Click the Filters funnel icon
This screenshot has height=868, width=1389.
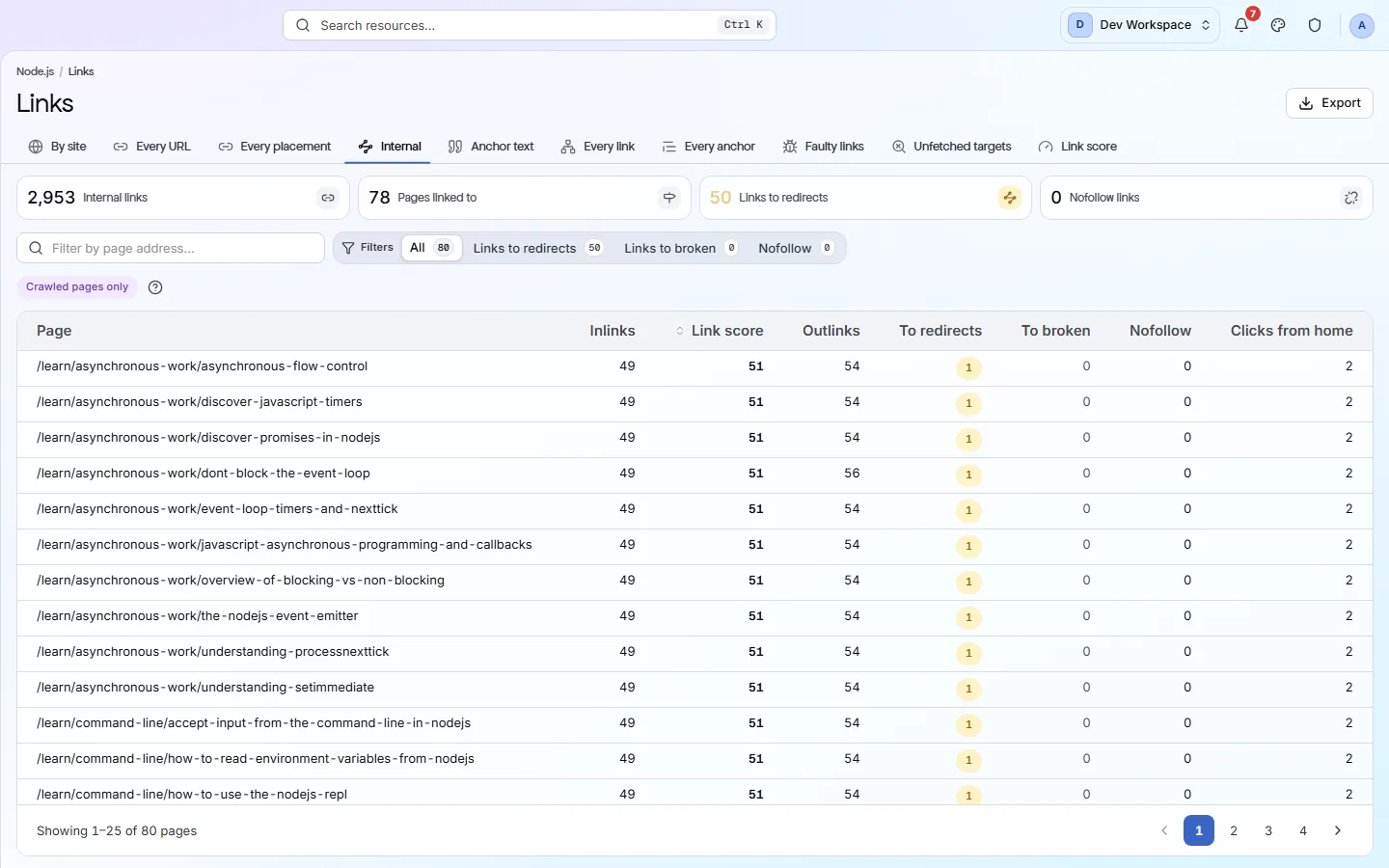click(348, 248)
